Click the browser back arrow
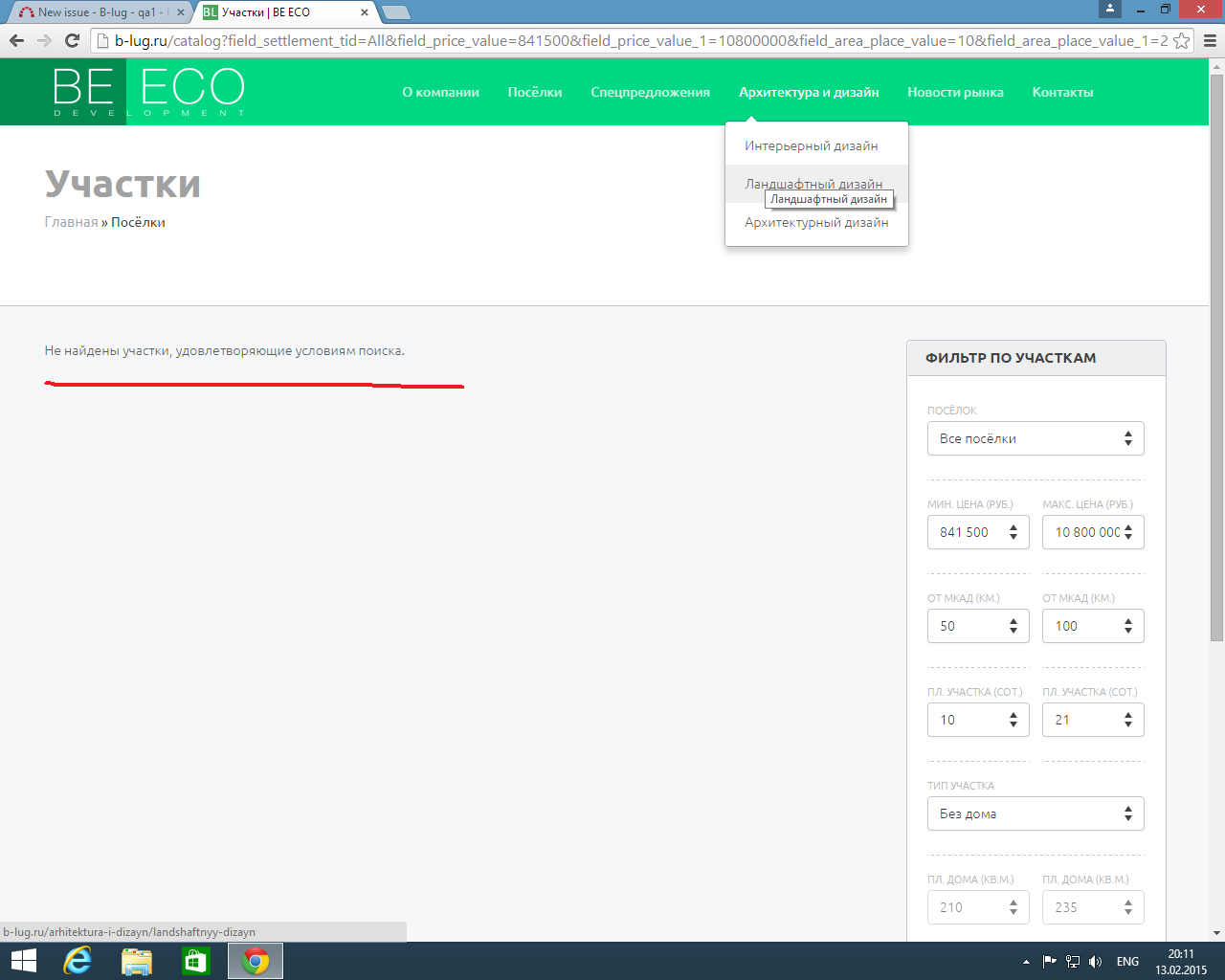The width and height of the screenshot is (1225, 980). coord(16,40)
